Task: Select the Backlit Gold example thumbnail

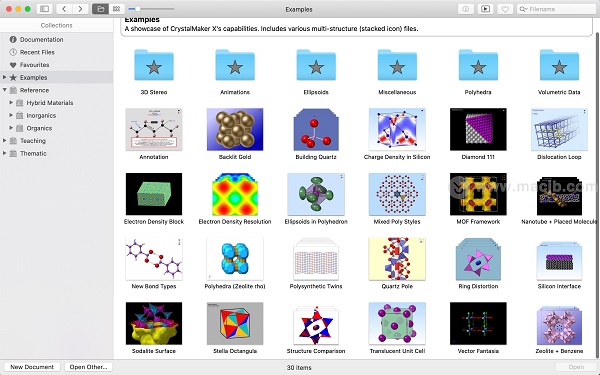Action: (235, 129)
